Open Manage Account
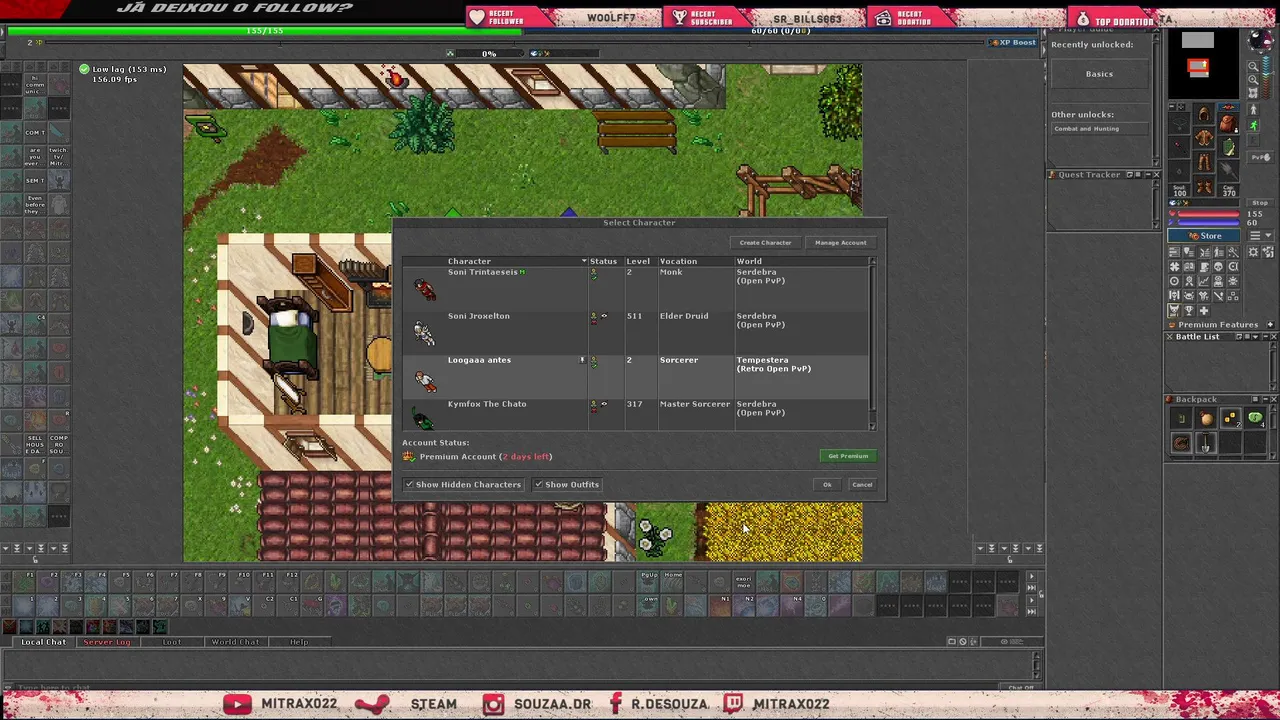 coord(840,243)
